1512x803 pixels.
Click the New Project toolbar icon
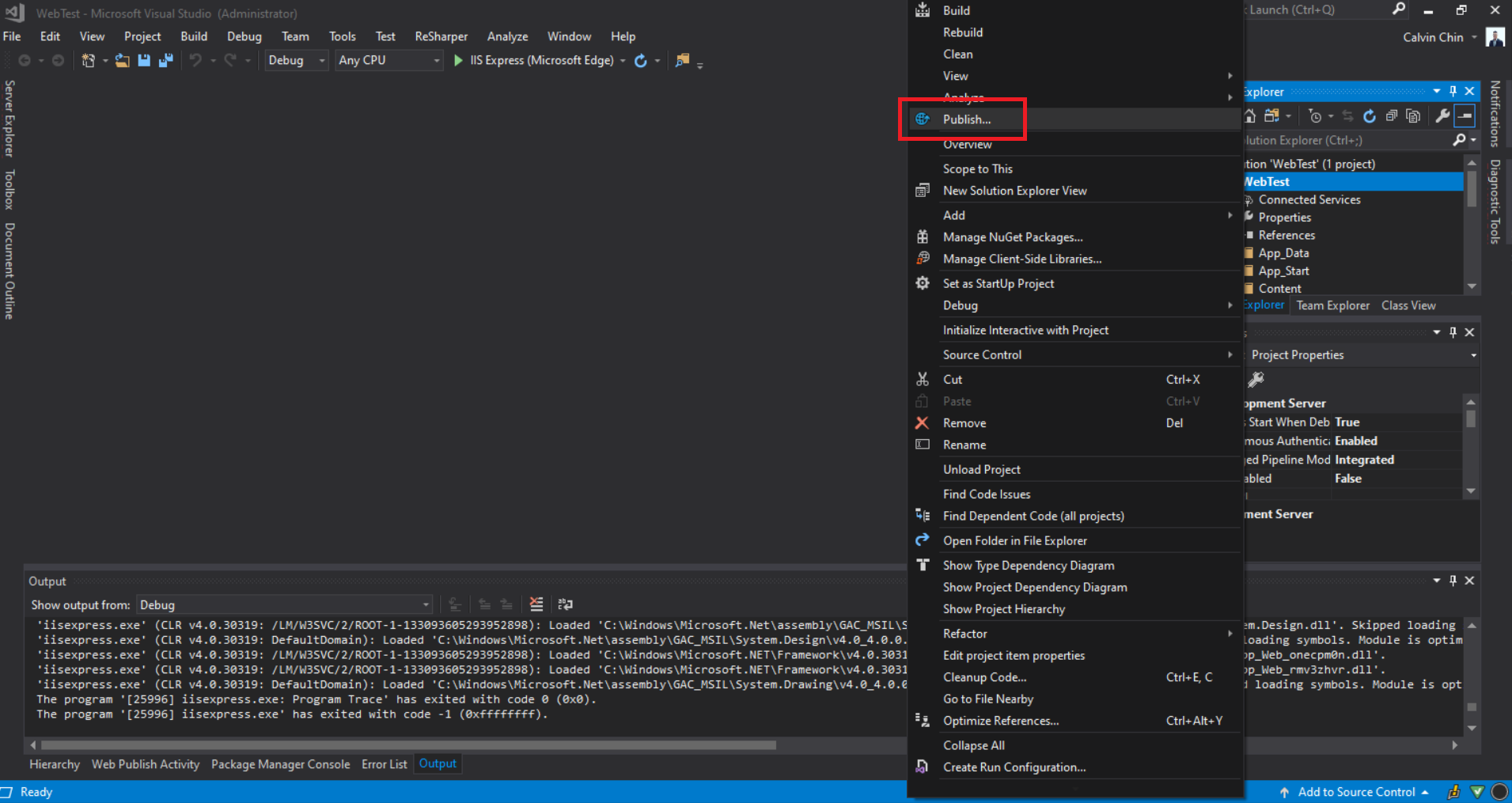(x=89, y=61)
